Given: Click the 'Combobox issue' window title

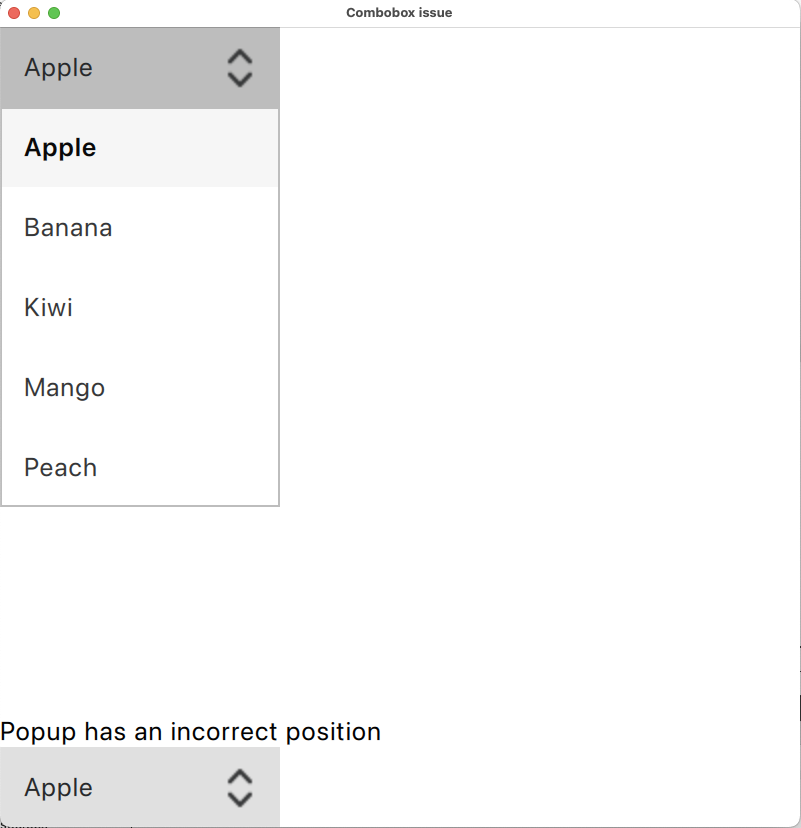Looking at the screenshot, I should (399, 13).
